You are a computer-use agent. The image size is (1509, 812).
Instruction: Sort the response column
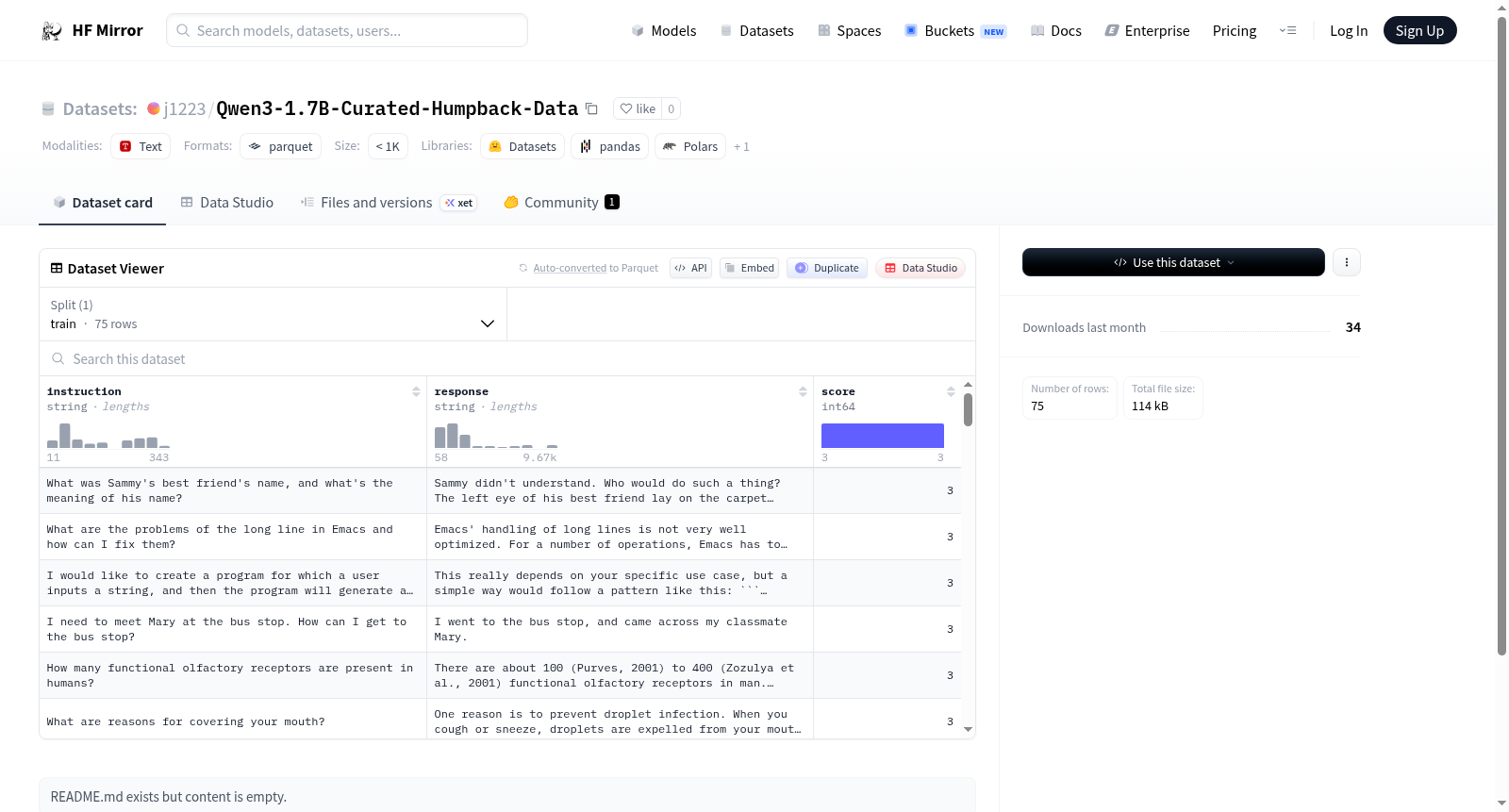coord(803,391)
